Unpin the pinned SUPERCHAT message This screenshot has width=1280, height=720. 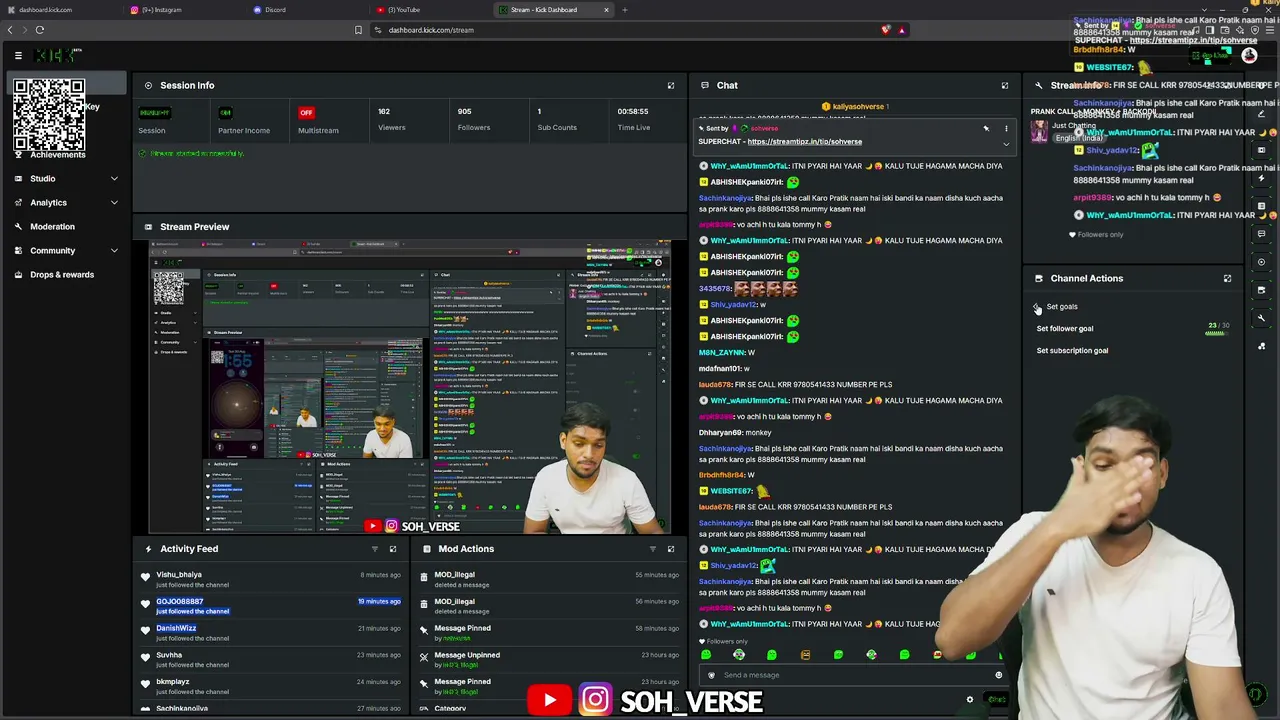coord(986,128)
